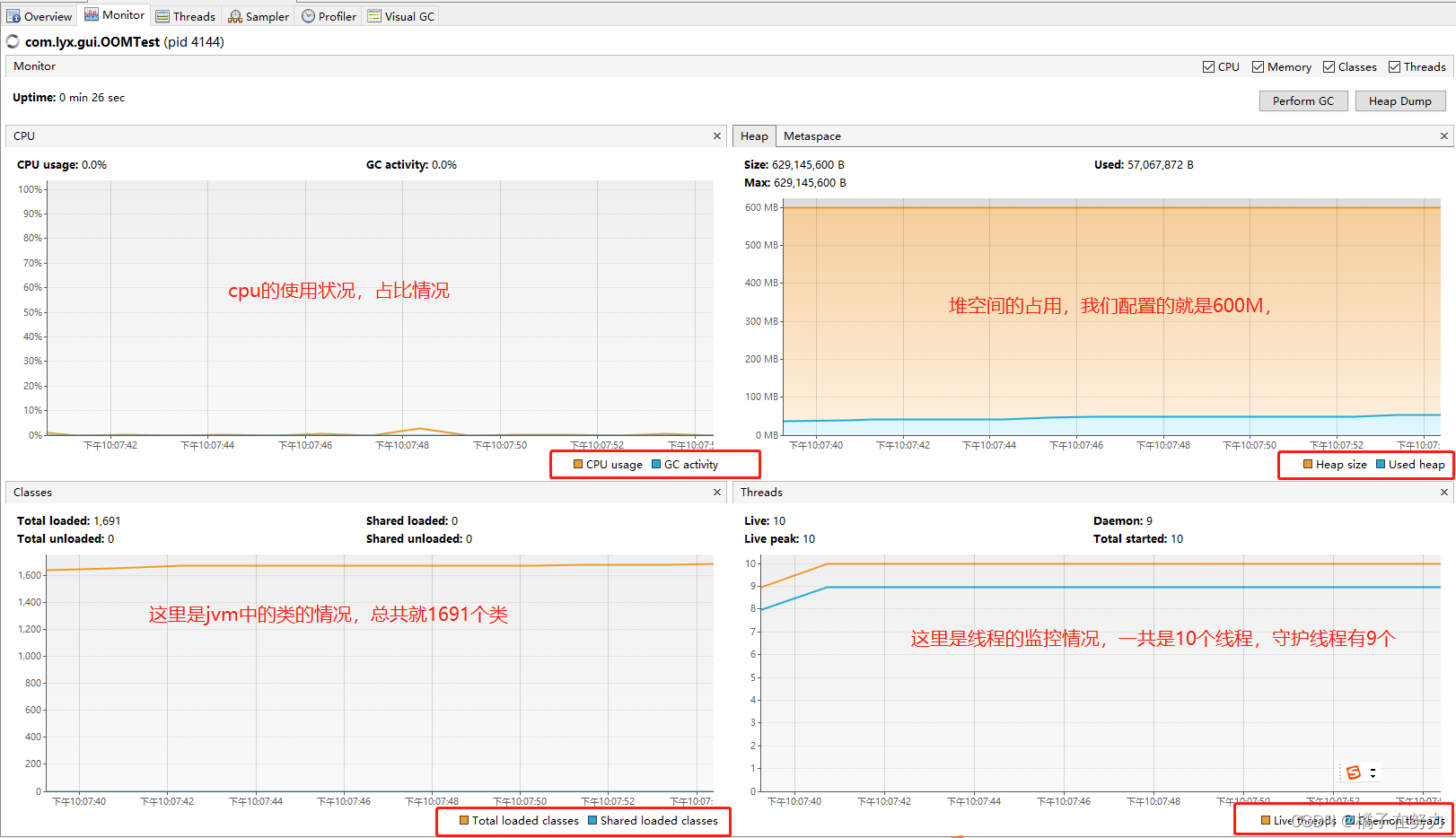Click the Monitor tab chart icon
This screenshot has height=838, width=1456.
92,14
